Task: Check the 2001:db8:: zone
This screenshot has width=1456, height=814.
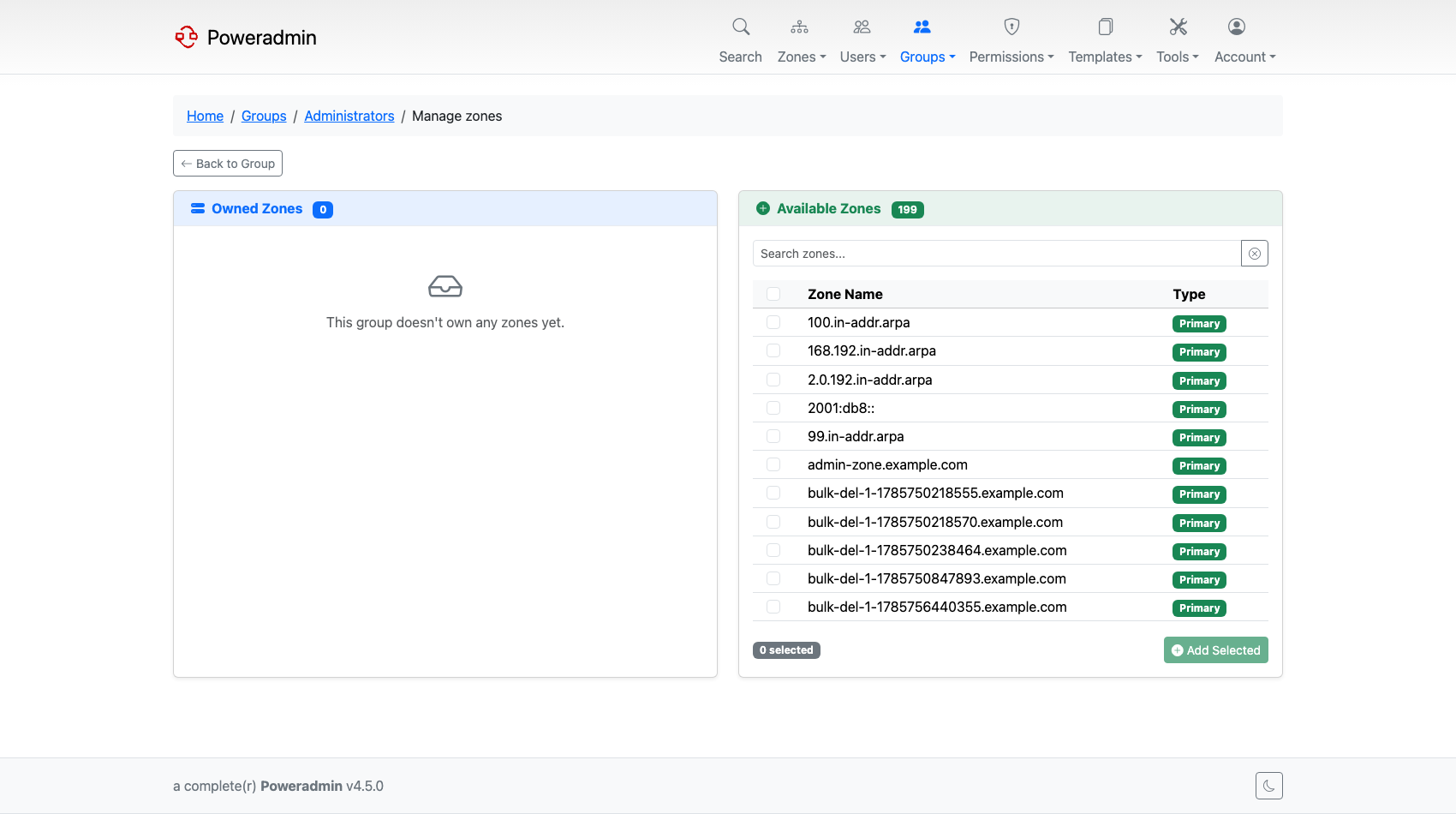Action: pos(773,408)
